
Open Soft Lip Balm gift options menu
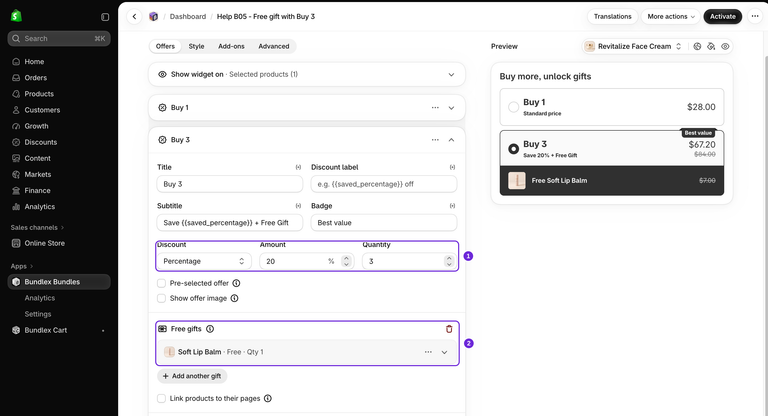pos(428,352)
